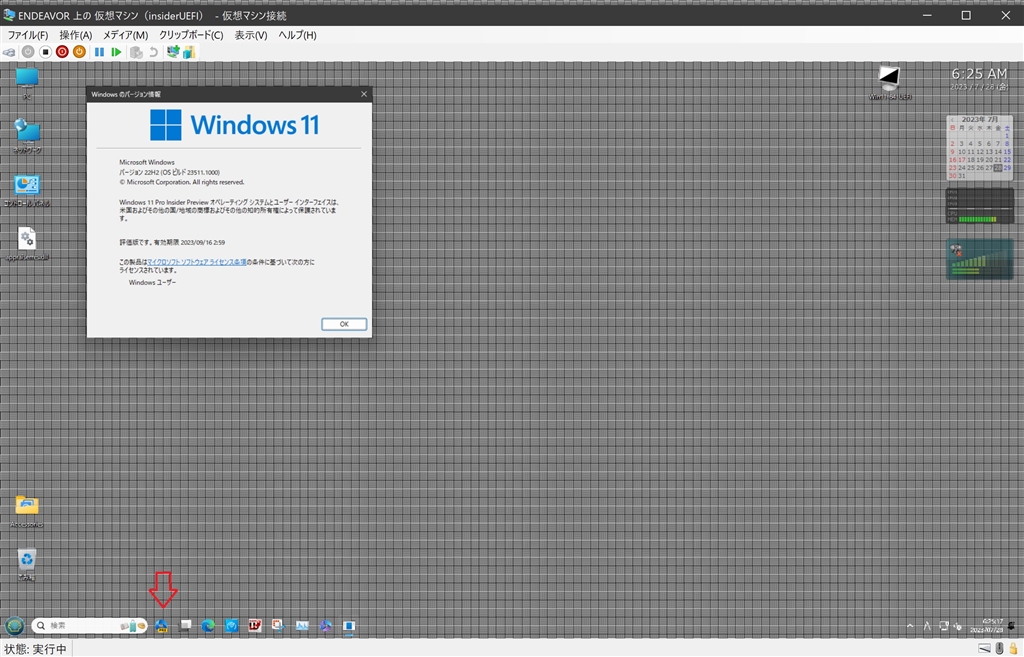Click the mouse status icon in status bar
The image size is (1024, 657).
click(999, 649)
